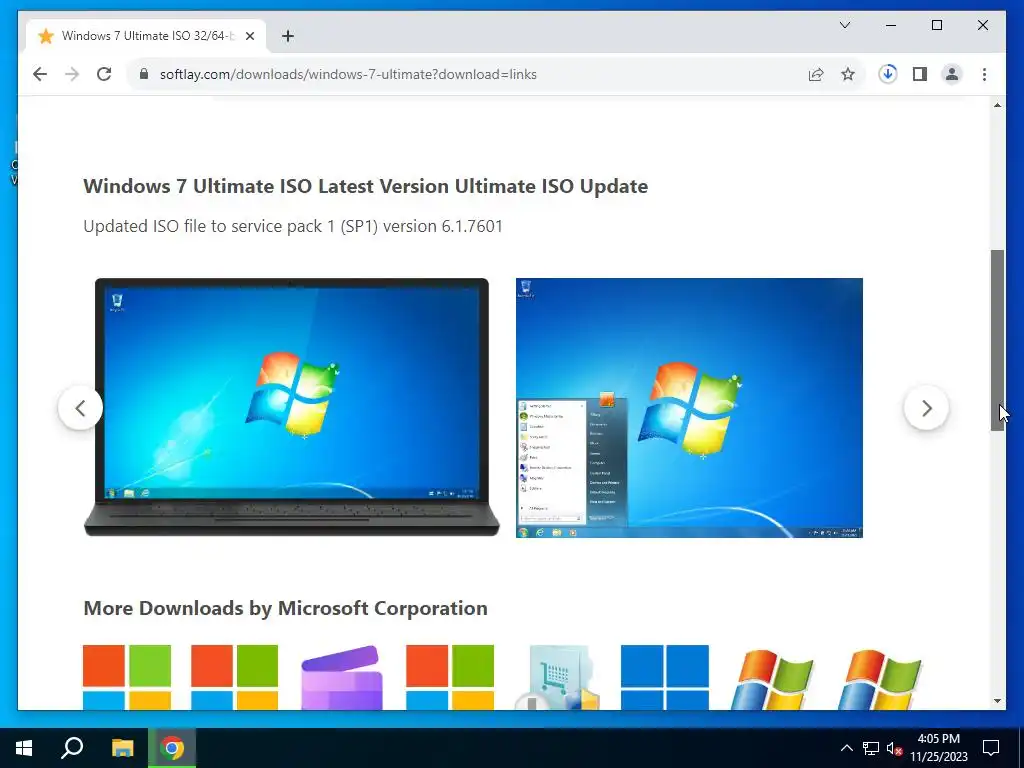The height and width of the screenshot is (768, 1024).
Task: Open the notification action center
Action: (991, 748)
